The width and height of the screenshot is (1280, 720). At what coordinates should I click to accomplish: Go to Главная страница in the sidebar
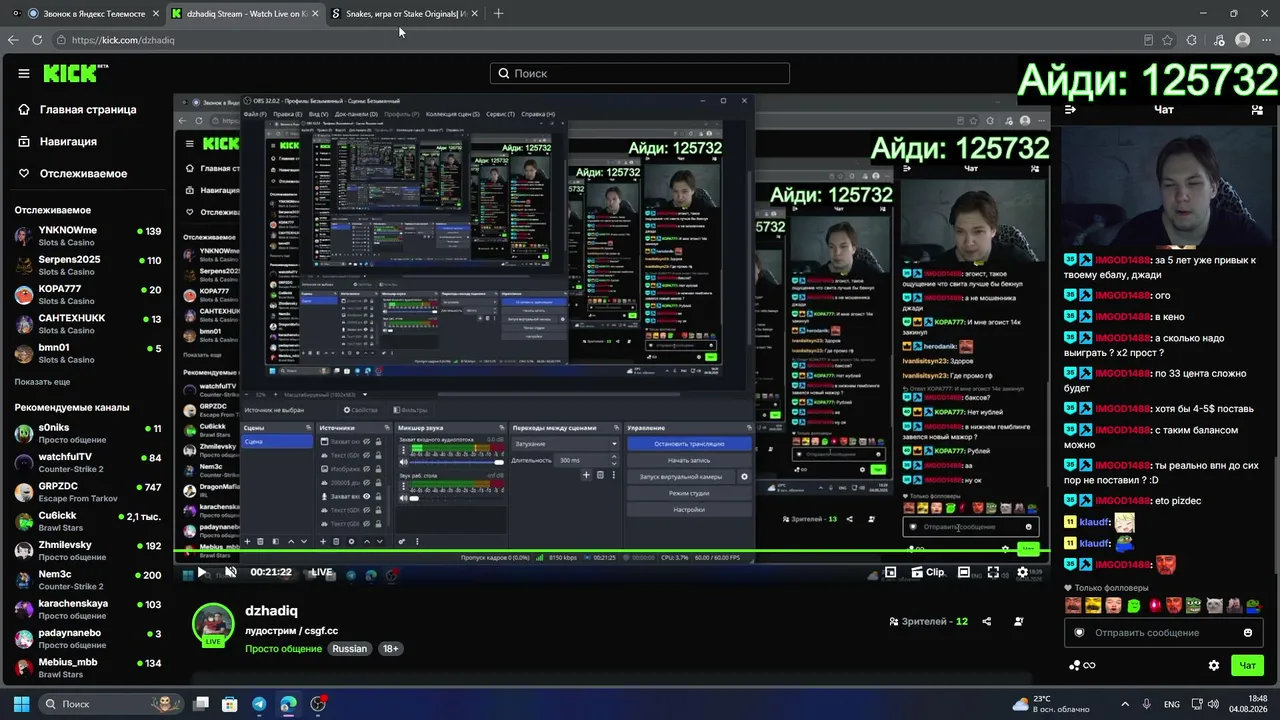[78, 110]
